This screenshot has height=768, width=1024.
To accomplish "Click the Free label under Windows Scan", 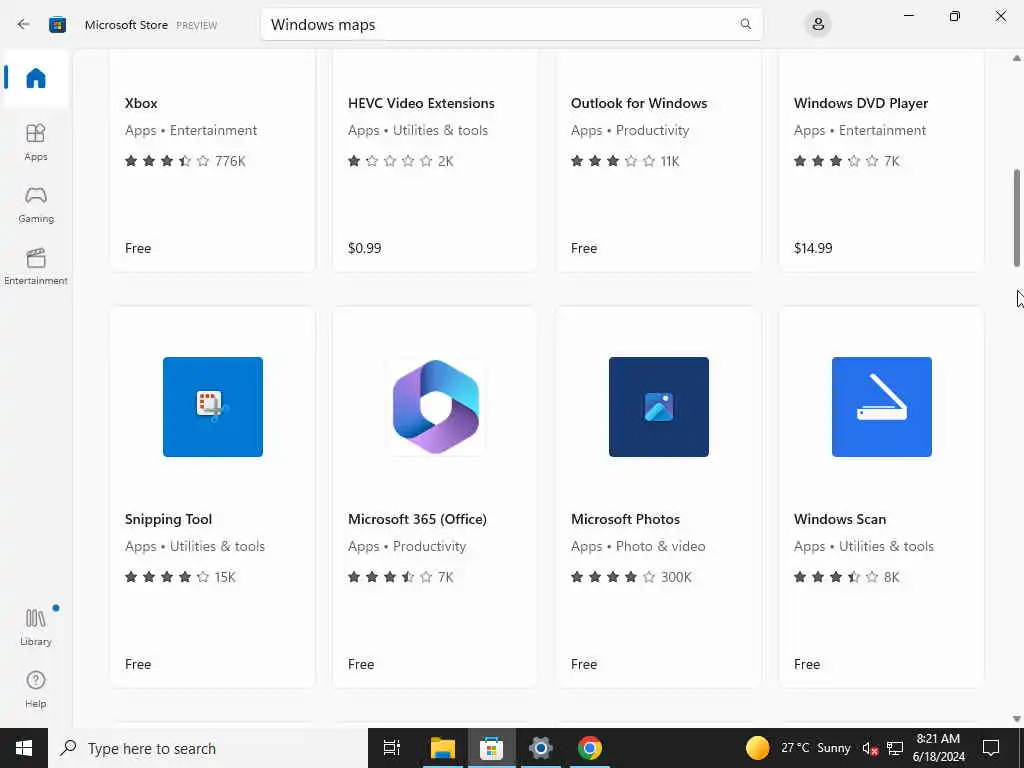I will coord(807,664).
